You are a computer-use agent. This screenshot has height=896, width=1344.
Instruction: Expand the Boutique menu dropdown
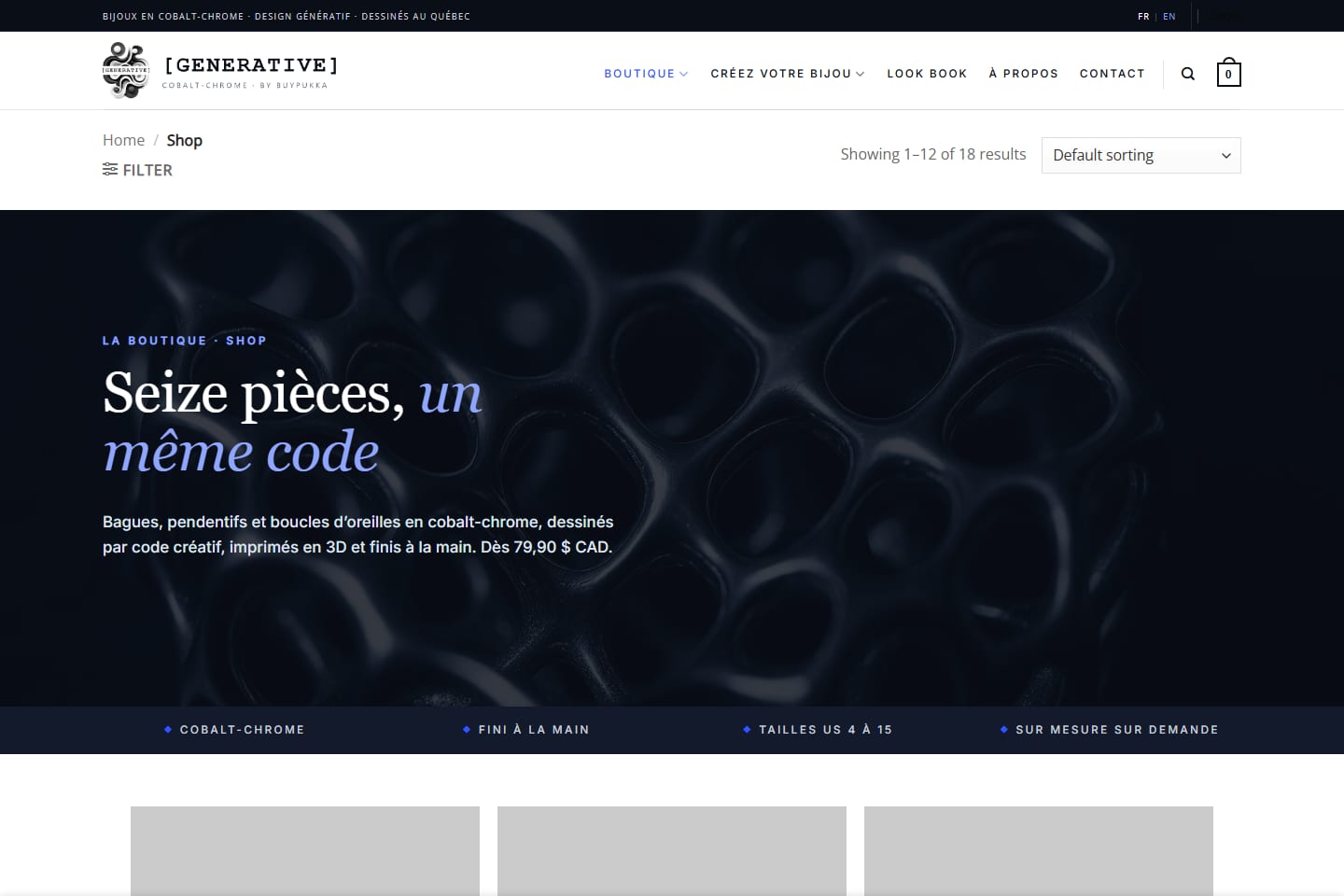[646, 74]
